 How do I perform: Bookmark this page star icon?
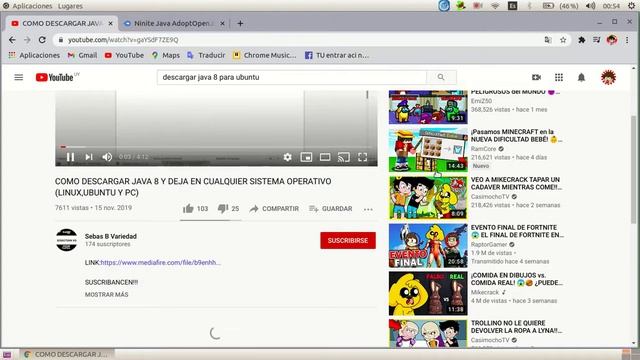click(x=563, y=40)
